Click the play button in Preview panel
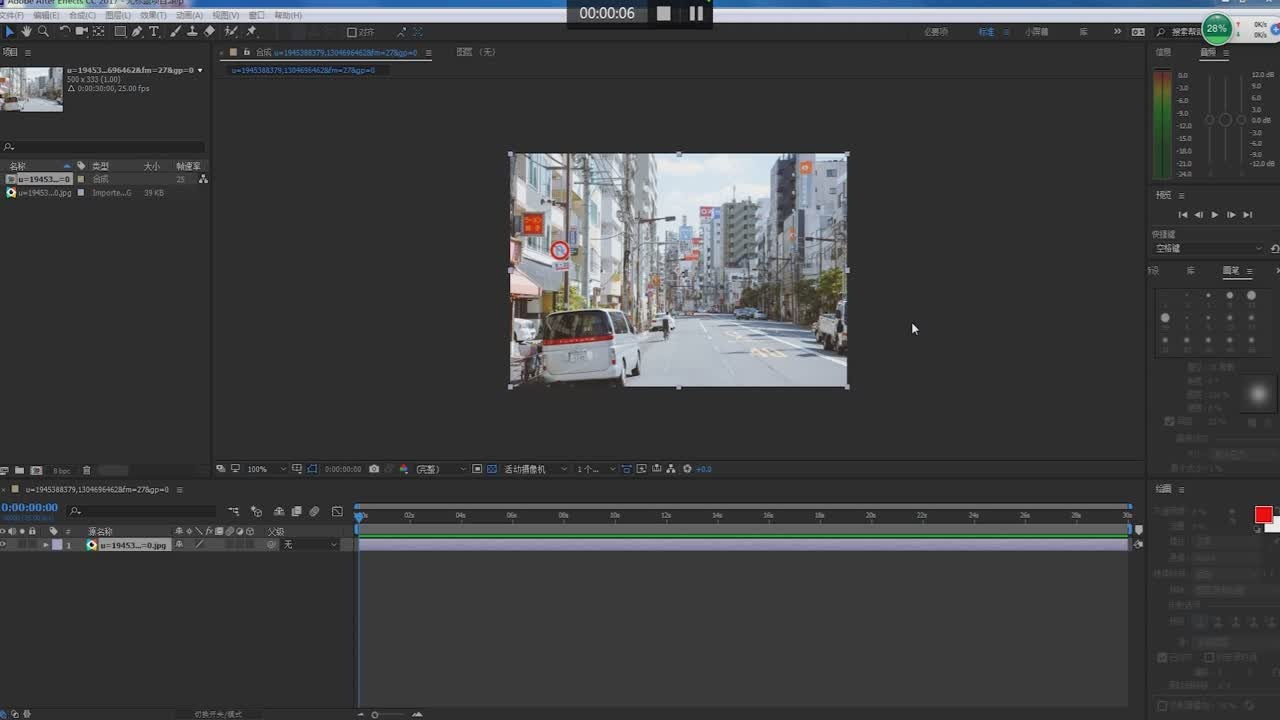The image size is (1280, 720). [1215, 215]
